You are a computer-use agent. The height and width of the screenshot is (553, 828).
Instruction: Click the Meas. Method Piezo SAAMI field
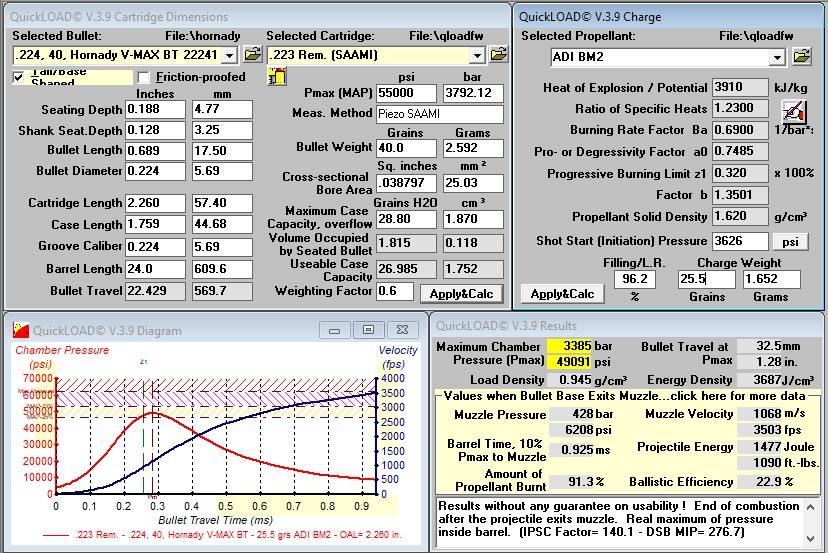(x=440, y=114)
